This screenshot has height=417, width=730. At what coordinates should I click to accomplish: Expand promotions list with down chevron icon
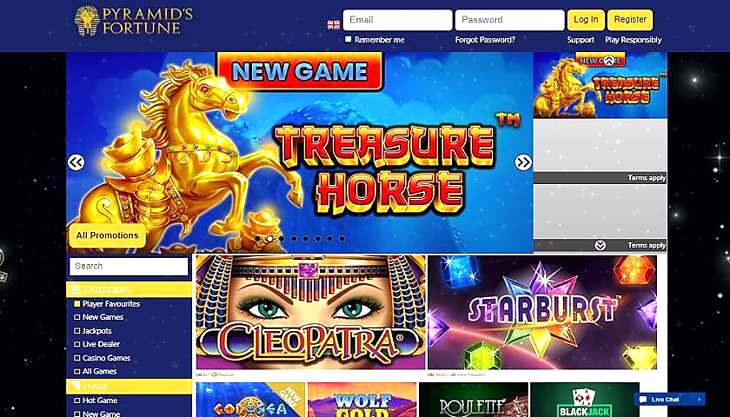point(600,245)
